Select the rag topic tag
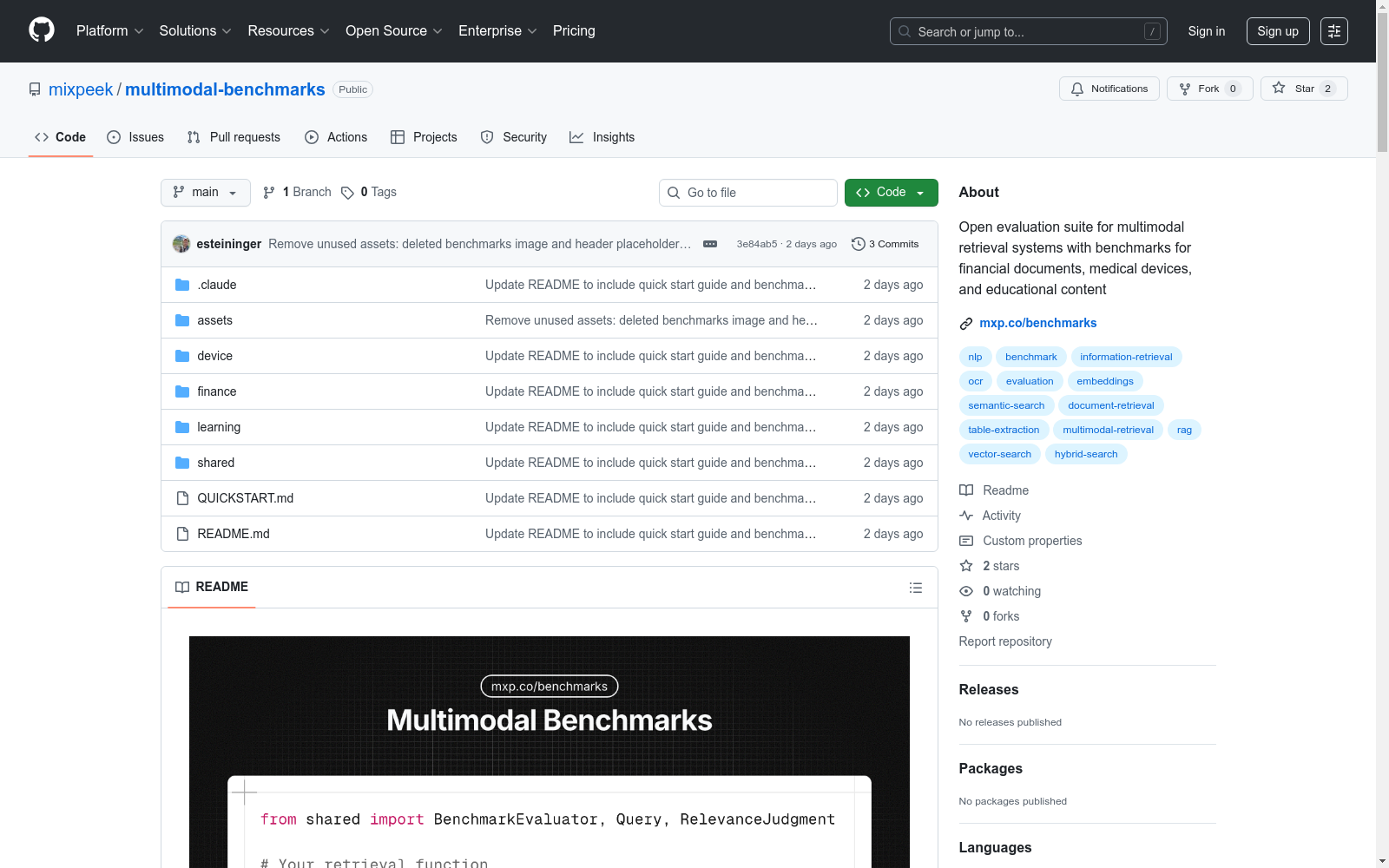The width and height of the screenshot is (1389, 868). [1184, 430]
